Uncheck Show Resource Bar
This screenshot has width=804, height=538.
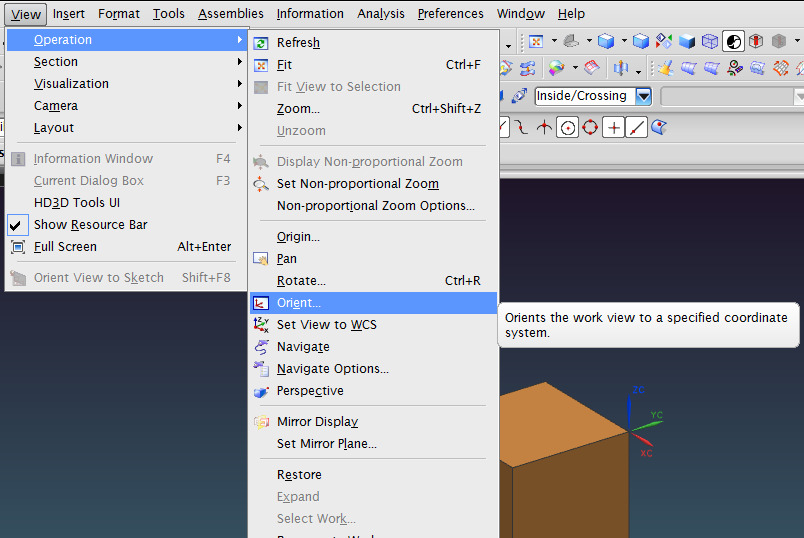[90, 225]
